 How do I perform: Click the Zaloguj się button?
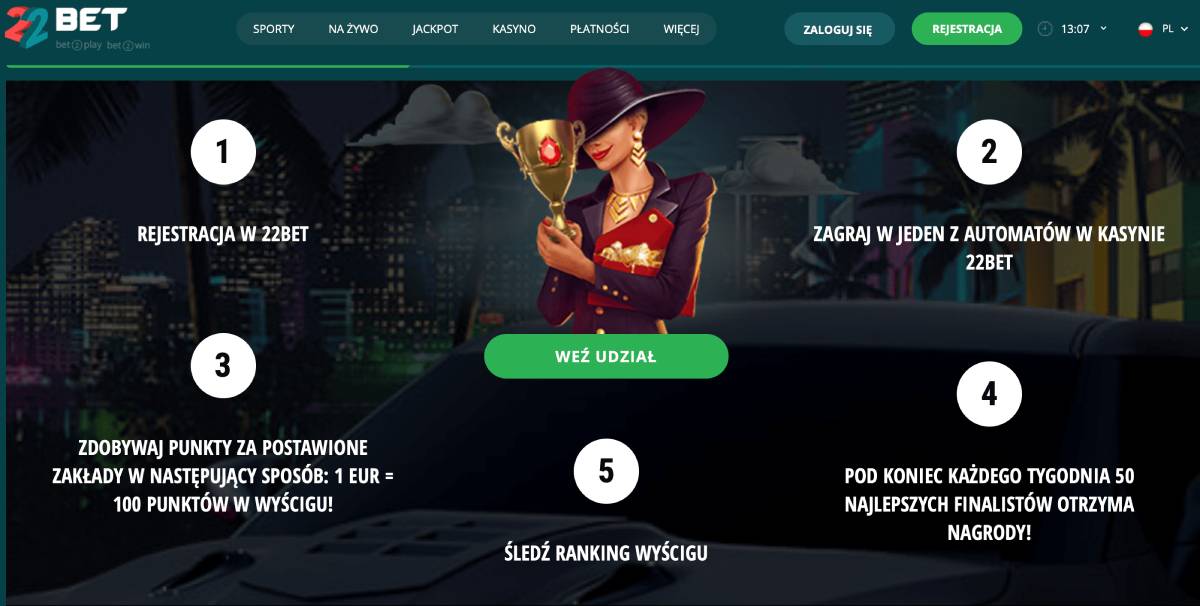pos(838,29)
